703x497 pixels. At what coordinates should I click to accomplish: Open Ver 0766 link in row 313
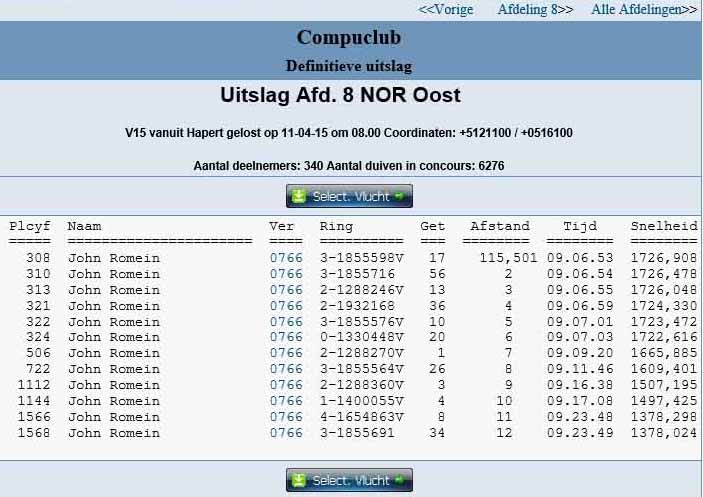coord(286,290)
